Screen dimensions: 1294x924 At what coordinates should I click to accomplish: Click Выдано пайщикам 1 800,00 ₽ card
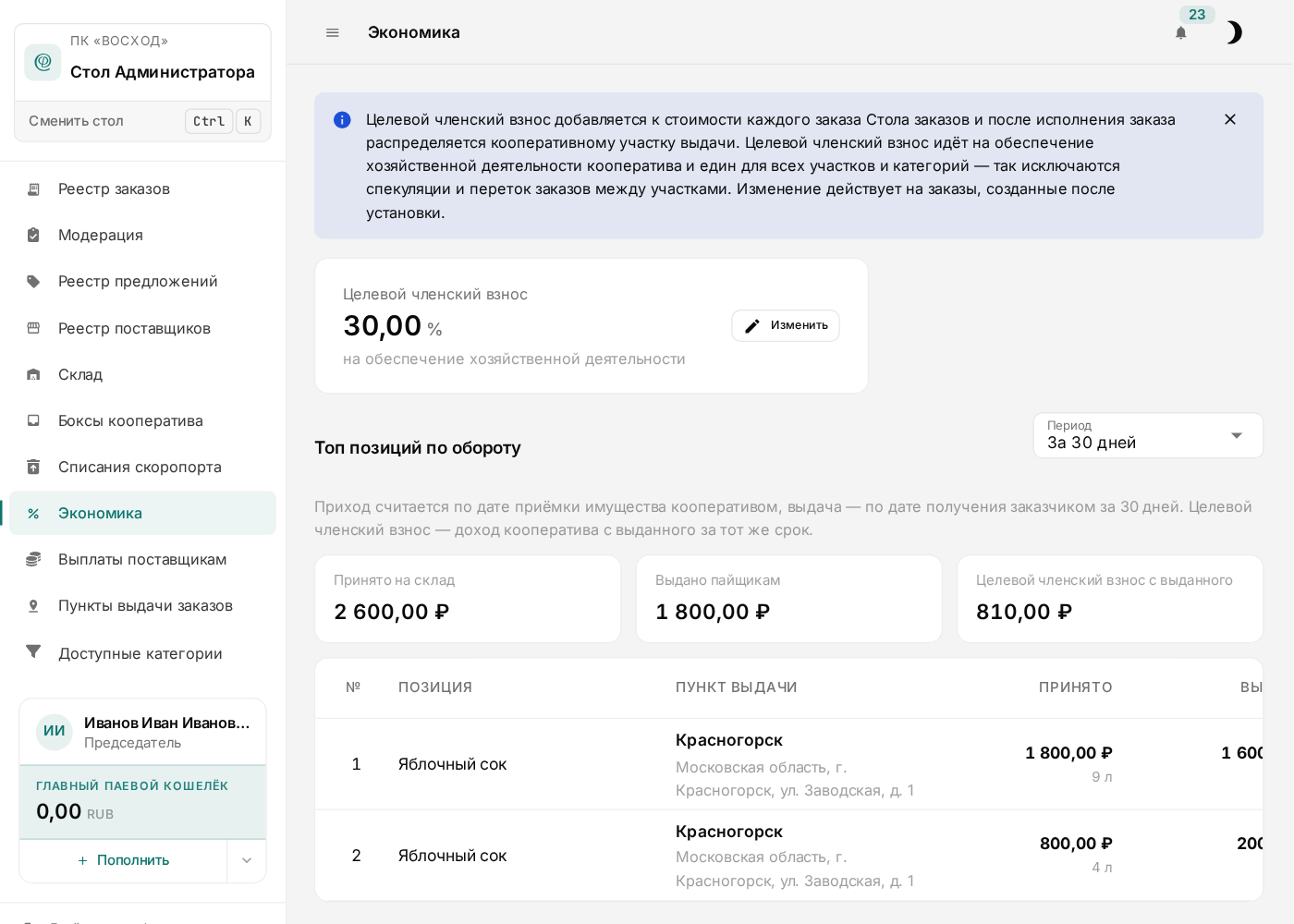(x=789, y=599)
